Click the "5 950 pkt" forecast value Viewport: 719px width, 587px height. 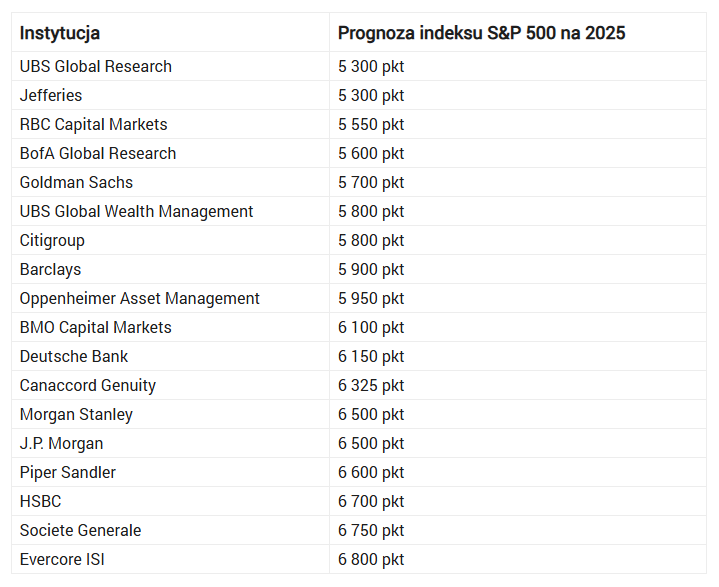coord(371,299)
